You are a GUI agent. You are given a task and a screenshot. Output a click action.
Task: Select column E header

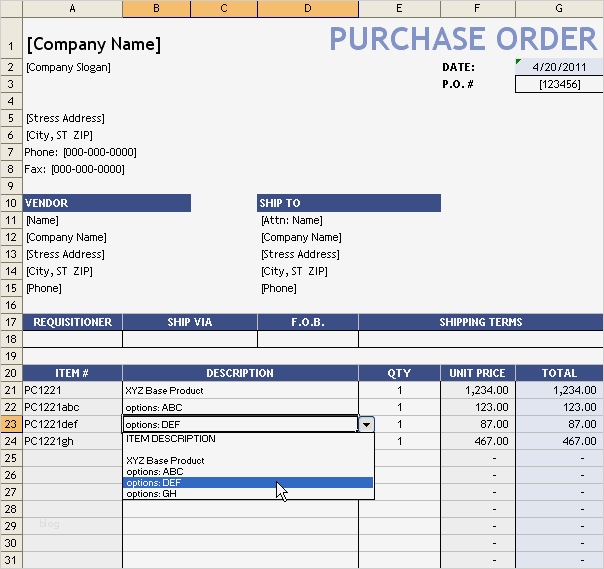399,8
